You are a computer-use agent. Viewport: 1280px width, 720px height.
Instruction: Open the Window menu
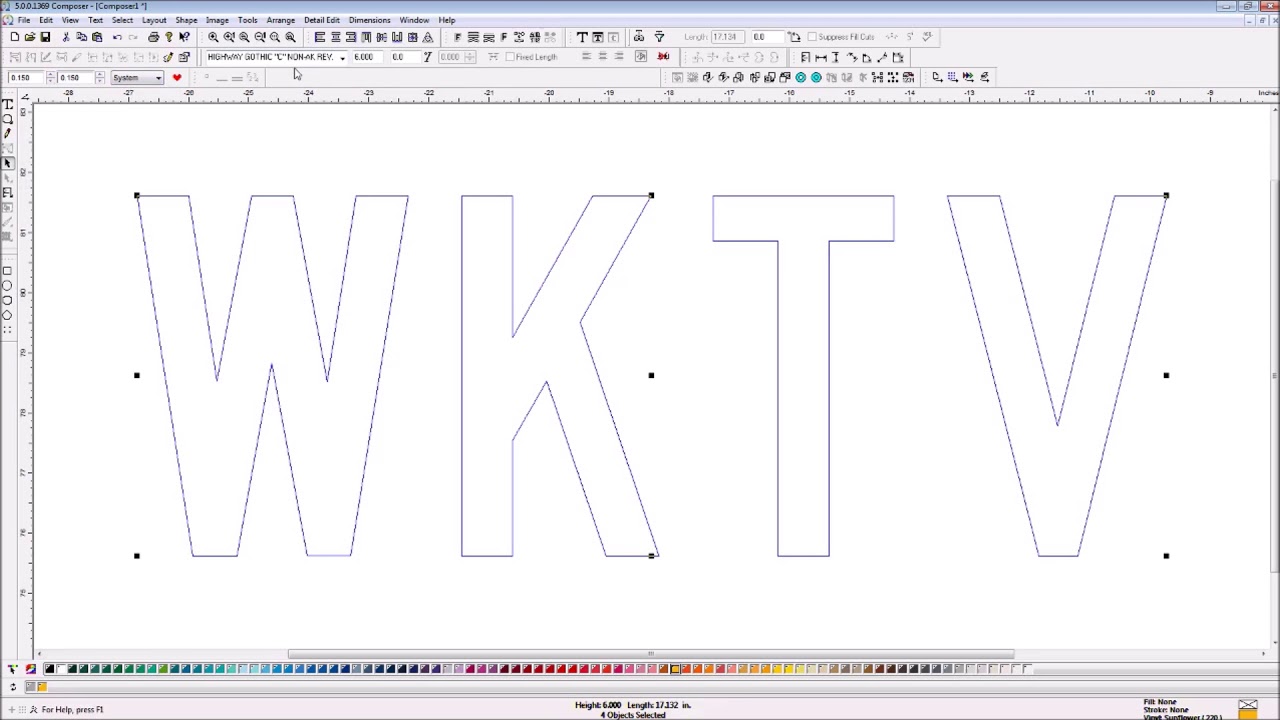414,20
